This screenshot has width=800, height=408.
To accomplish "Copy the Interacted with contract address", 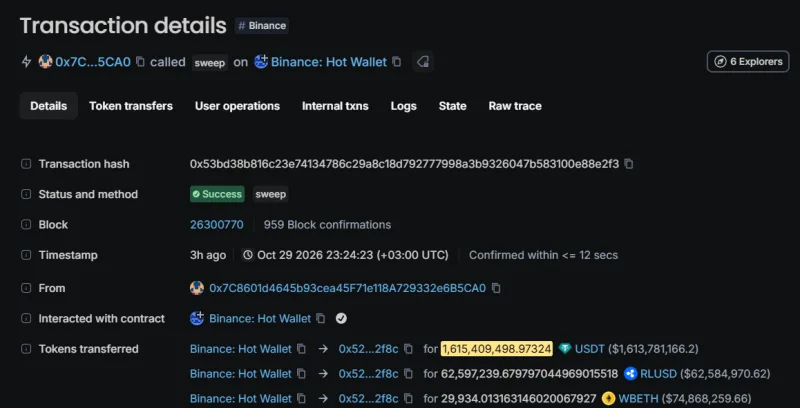I will pyautogui.click(x=320, y=318).
